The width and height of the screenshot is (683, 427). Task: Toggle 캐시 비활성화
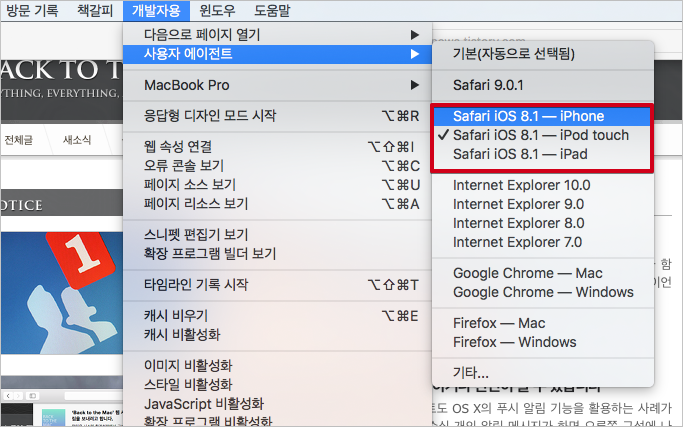point(277,335)
